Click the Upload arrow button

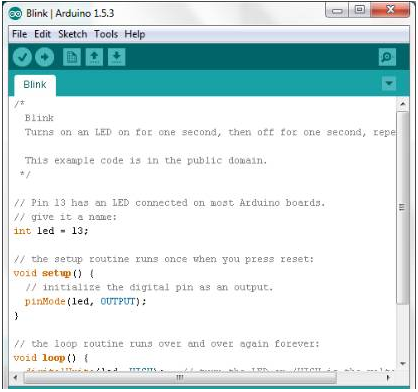[x=45, y=57]
